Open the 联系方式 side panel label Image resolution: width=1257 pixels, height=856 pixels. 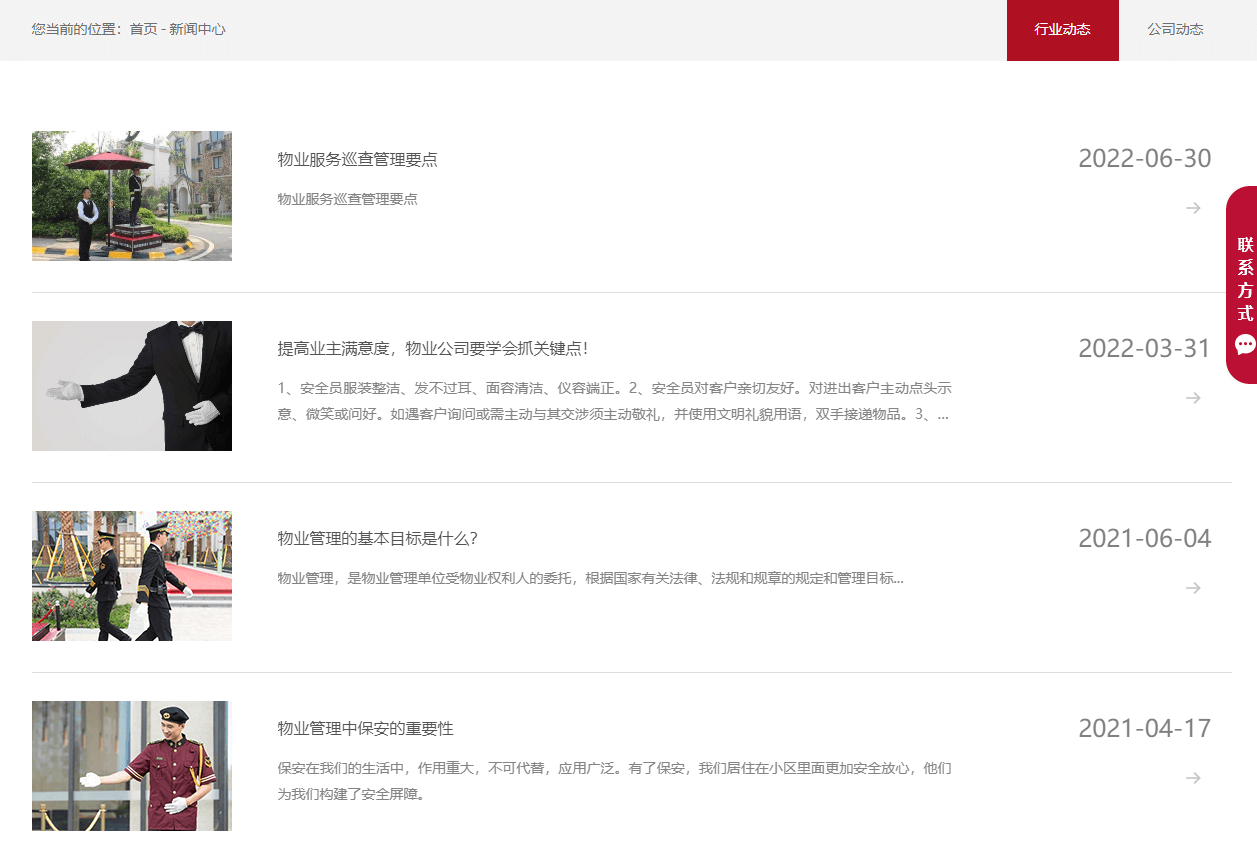(x=1245, y=278)
